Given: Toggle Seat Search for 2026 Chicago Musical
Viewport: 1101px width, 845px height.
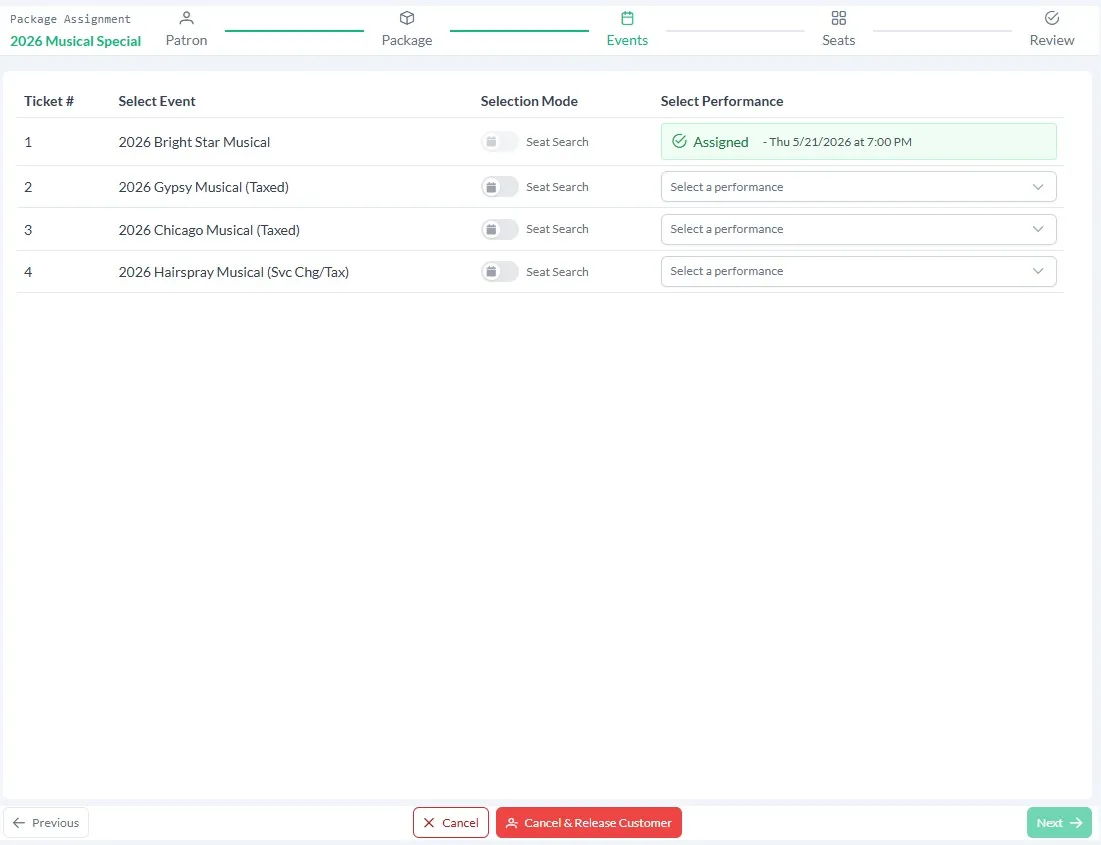Looking at the screenshot, I should [x=499, y=229].
